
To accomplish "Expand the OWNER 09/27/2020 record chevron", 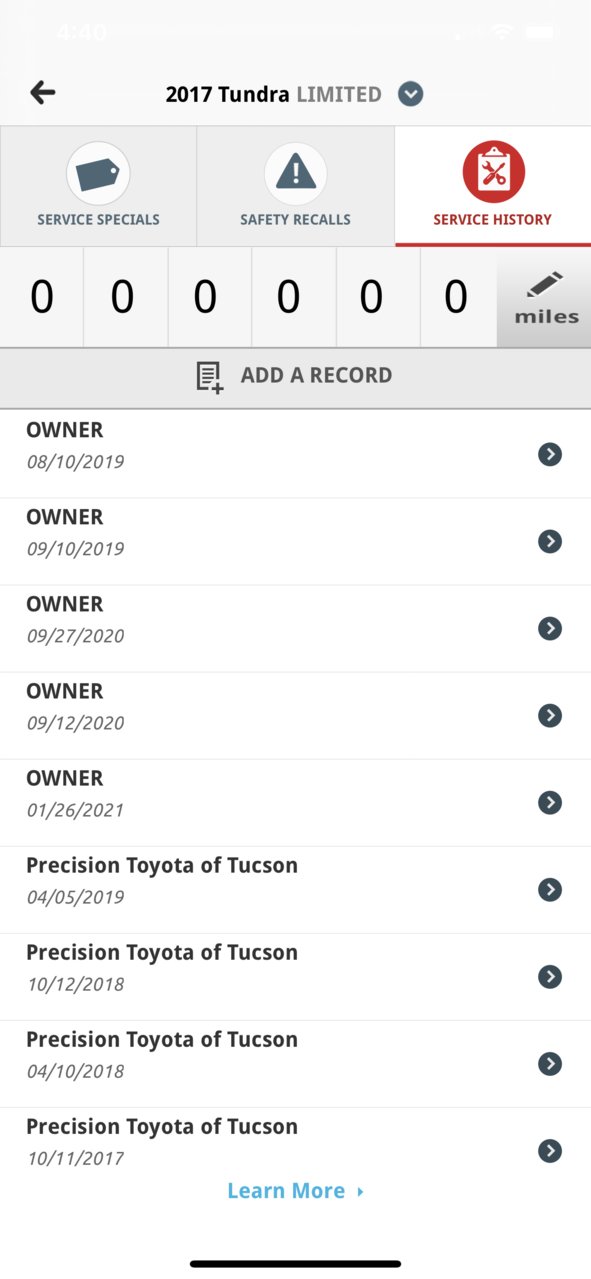I will coord(549,628).
